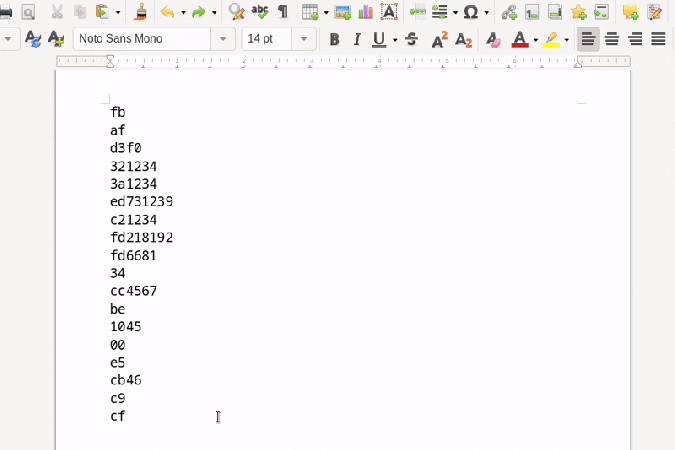This screenshot has width=675, height=450.
Task: Toggle superscript formatting
Action: pyautogui.click(x=440, y=40)
